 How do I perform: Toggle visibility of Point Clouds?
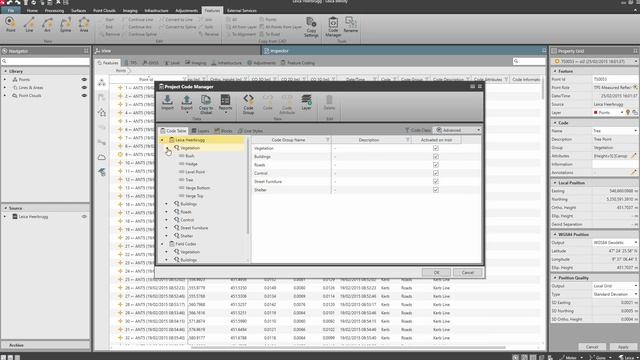[84, 96]
